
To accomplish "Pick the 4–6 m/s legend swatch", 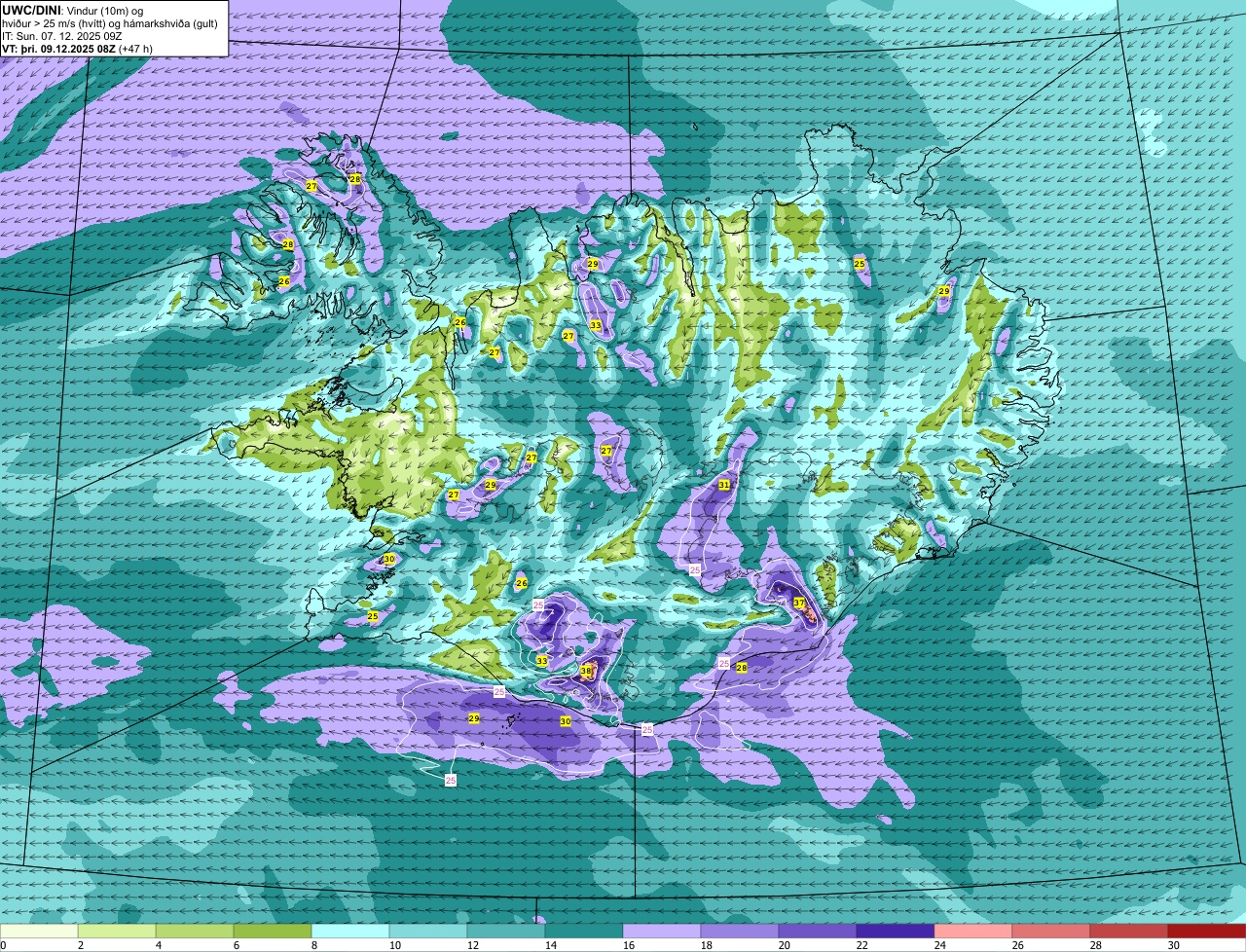I will [x=195, y=931].
